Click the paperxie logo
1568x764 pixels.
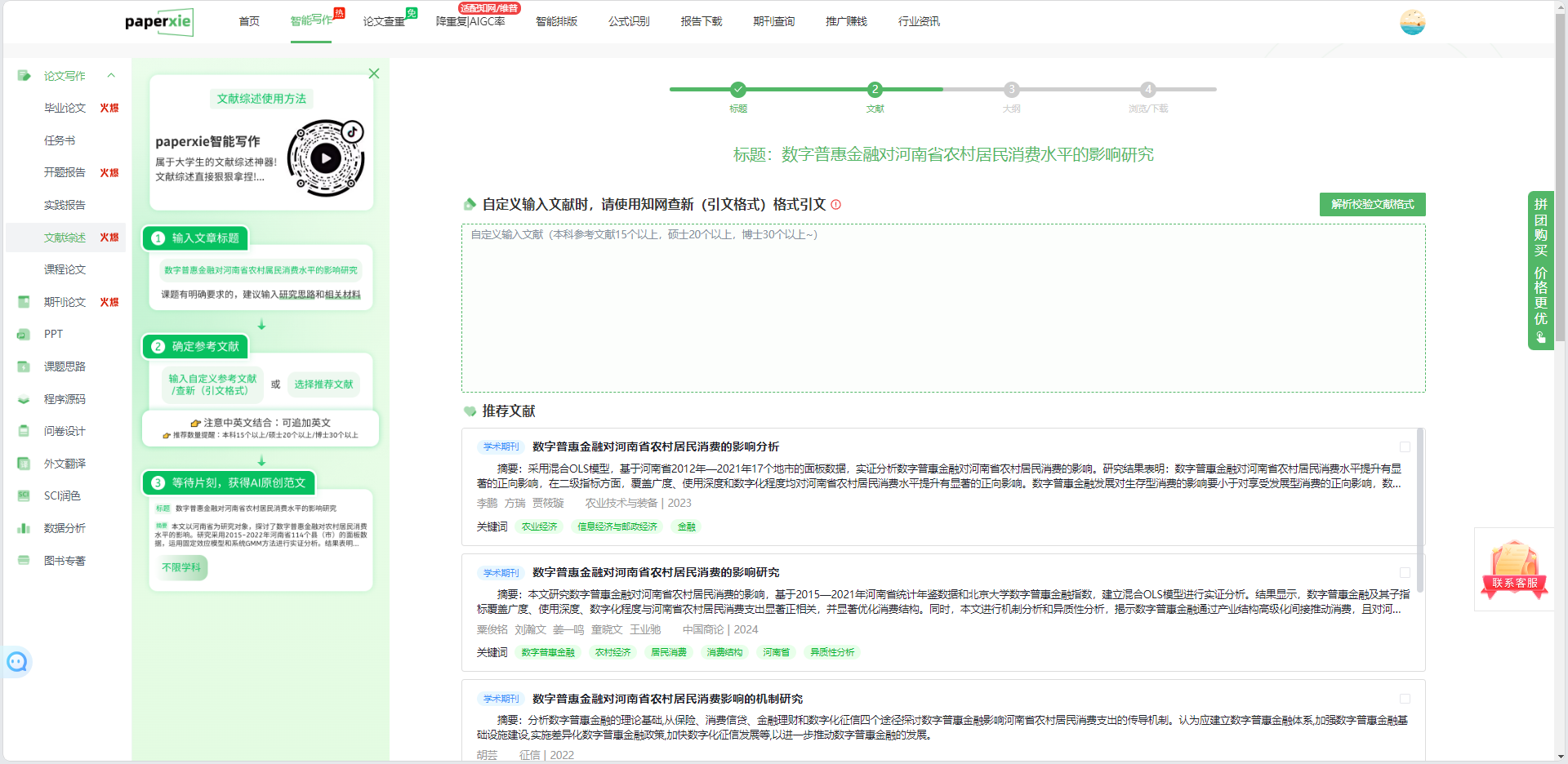click(159, 22)
